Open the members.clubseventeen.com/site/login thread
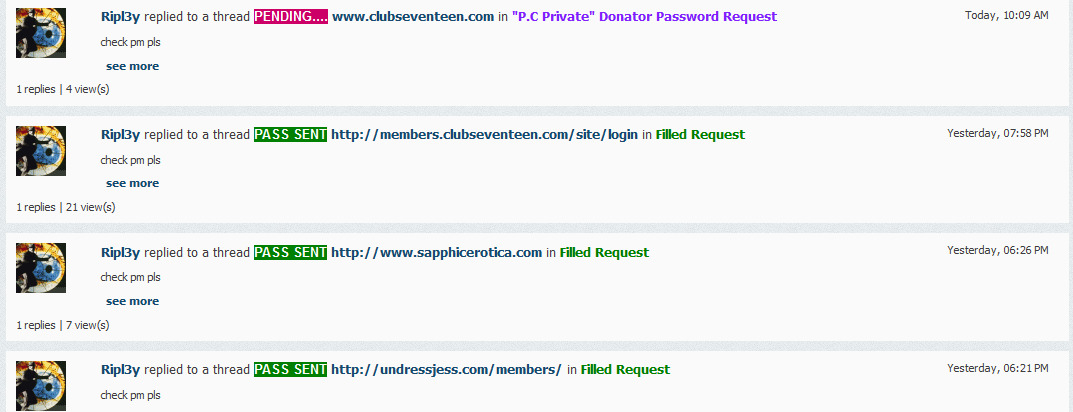This screenshot has height=412, width=1073. click(484, 135)
